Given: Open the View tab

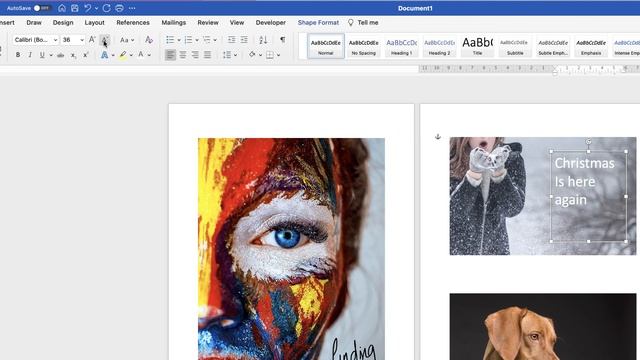Looking at the screenshot, I should [x=237, y=22].
